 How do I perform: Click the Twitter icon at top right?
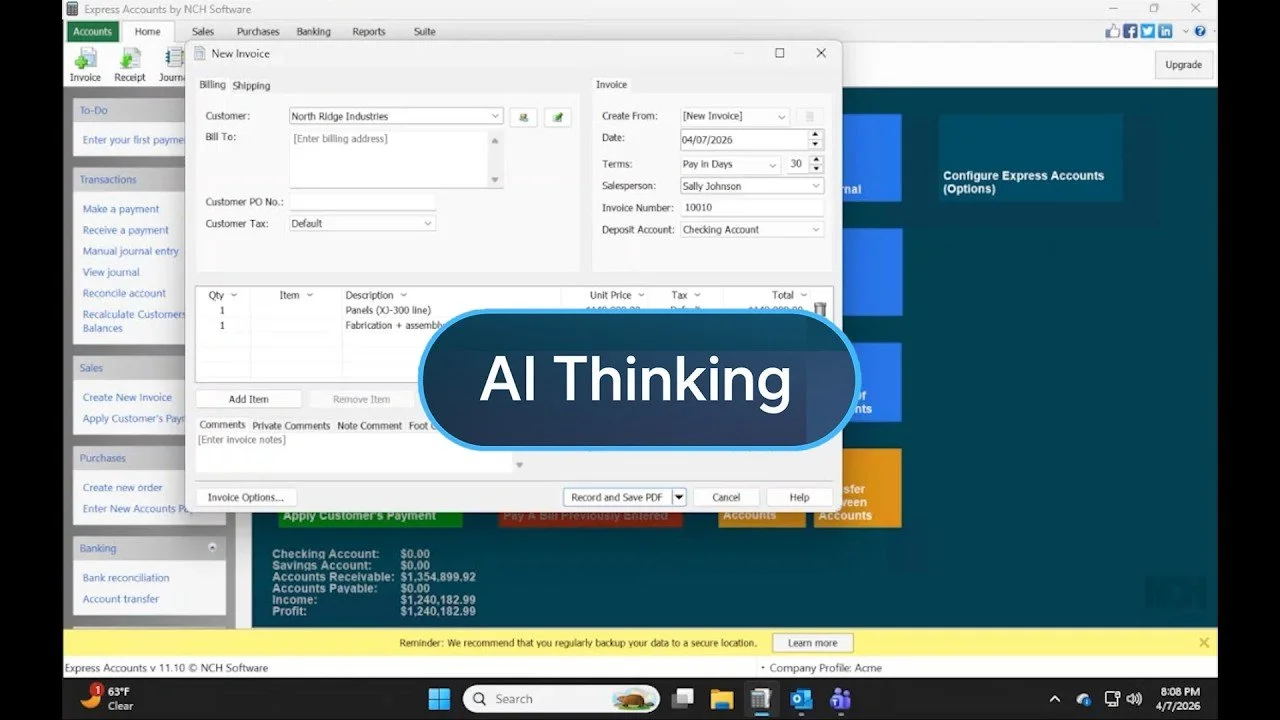point(1148,31)
